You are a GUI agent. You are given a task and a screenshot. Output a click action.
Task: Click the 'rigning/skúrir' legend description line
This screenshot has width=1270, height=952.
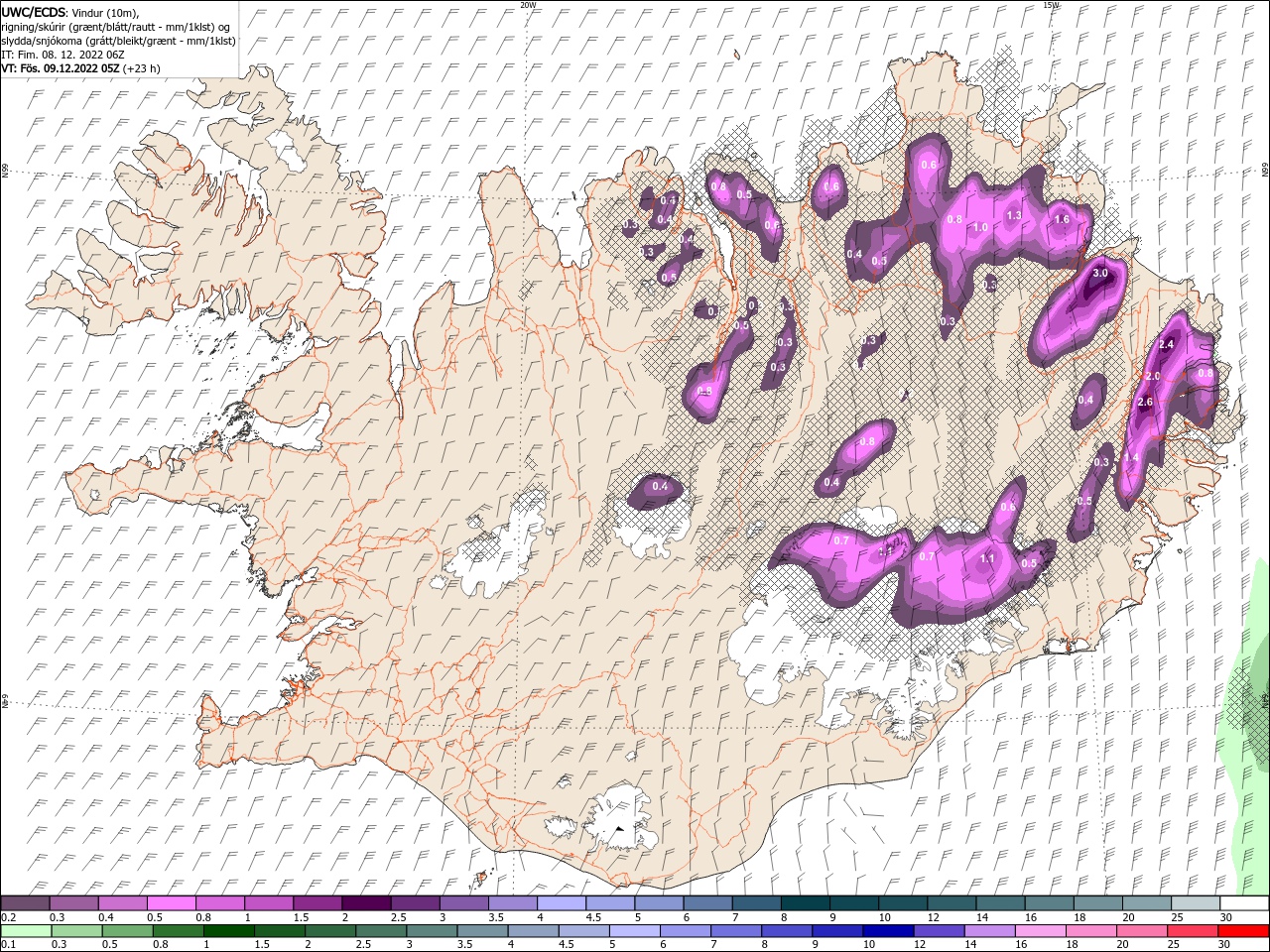tap(116, 27)
